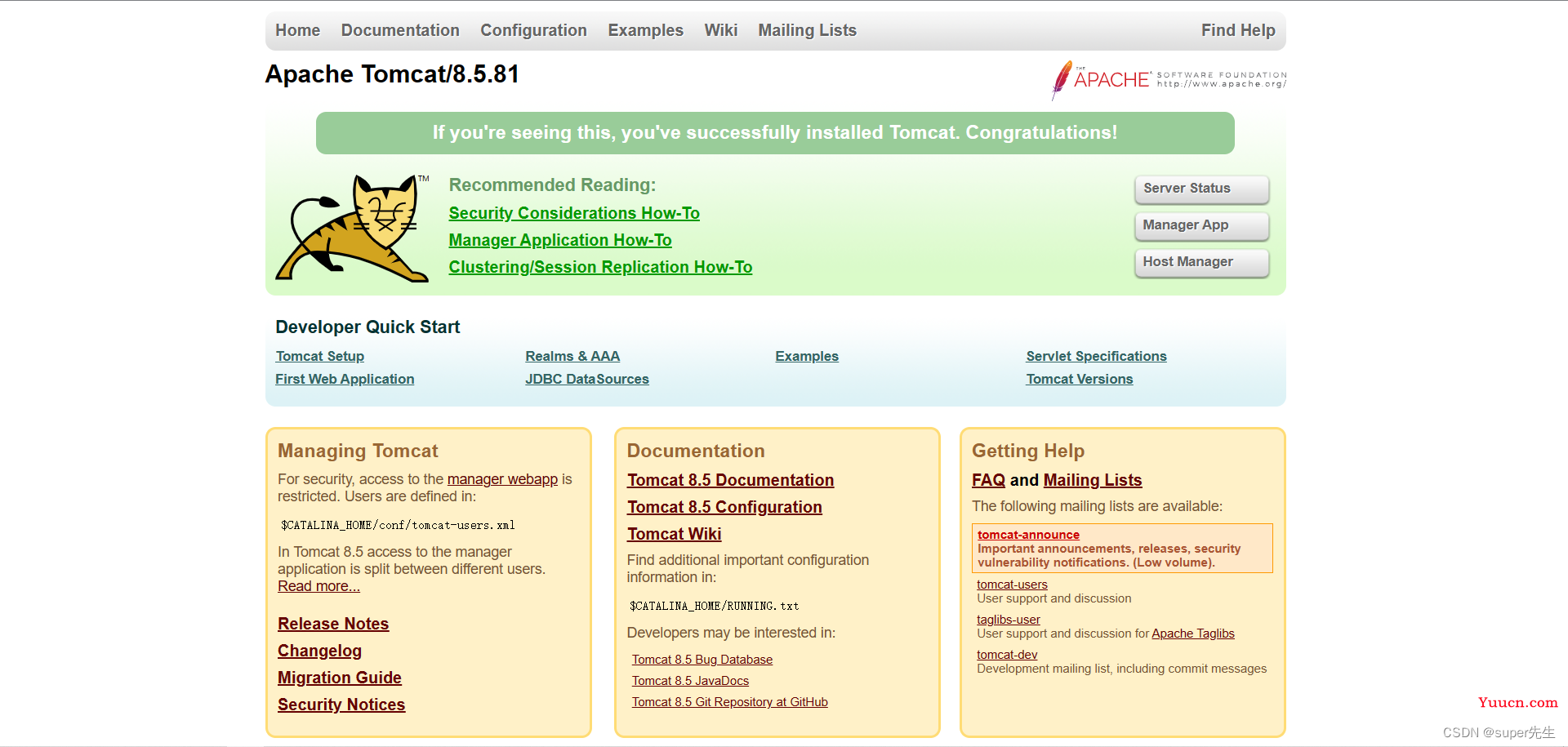This screenshot has height=747, width=1568.
Task: Select Configuration in the top navigation
Action: 533,30
